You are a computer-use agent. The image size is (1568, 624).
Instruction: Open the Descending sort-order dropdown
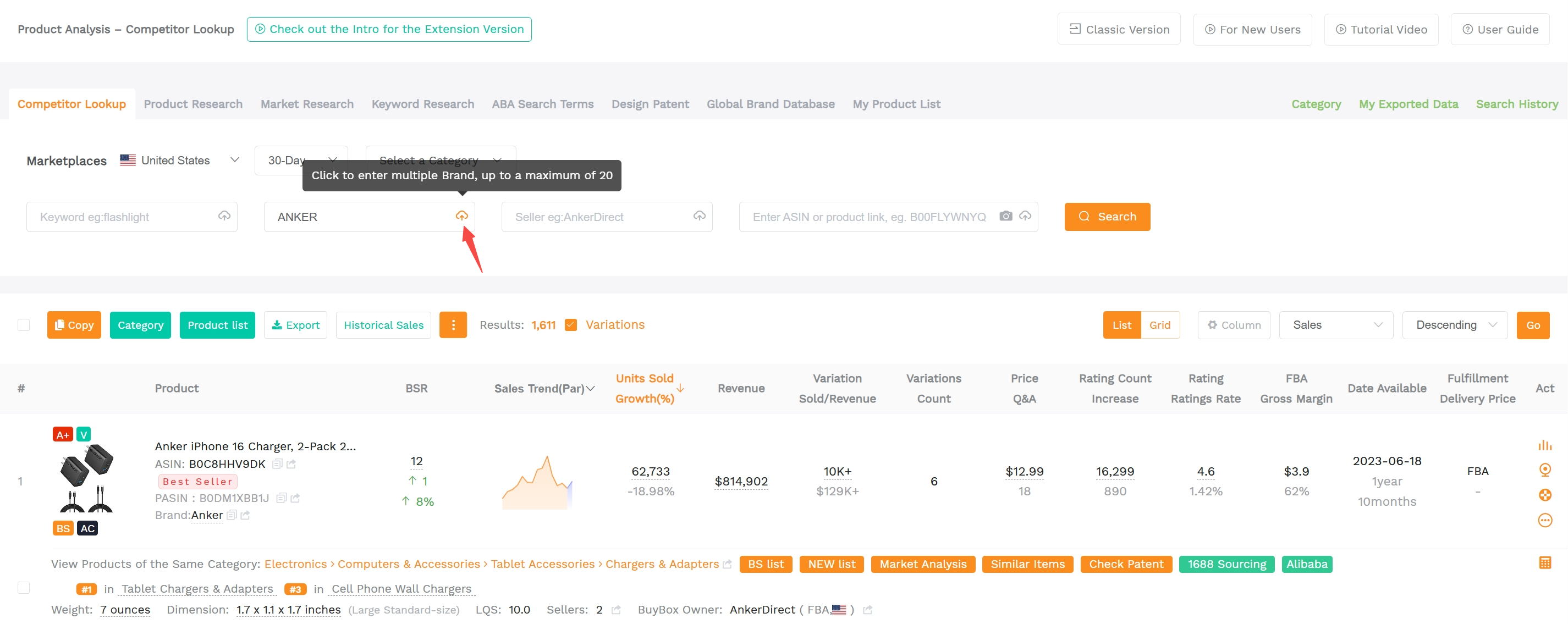tap(1454, 325)
